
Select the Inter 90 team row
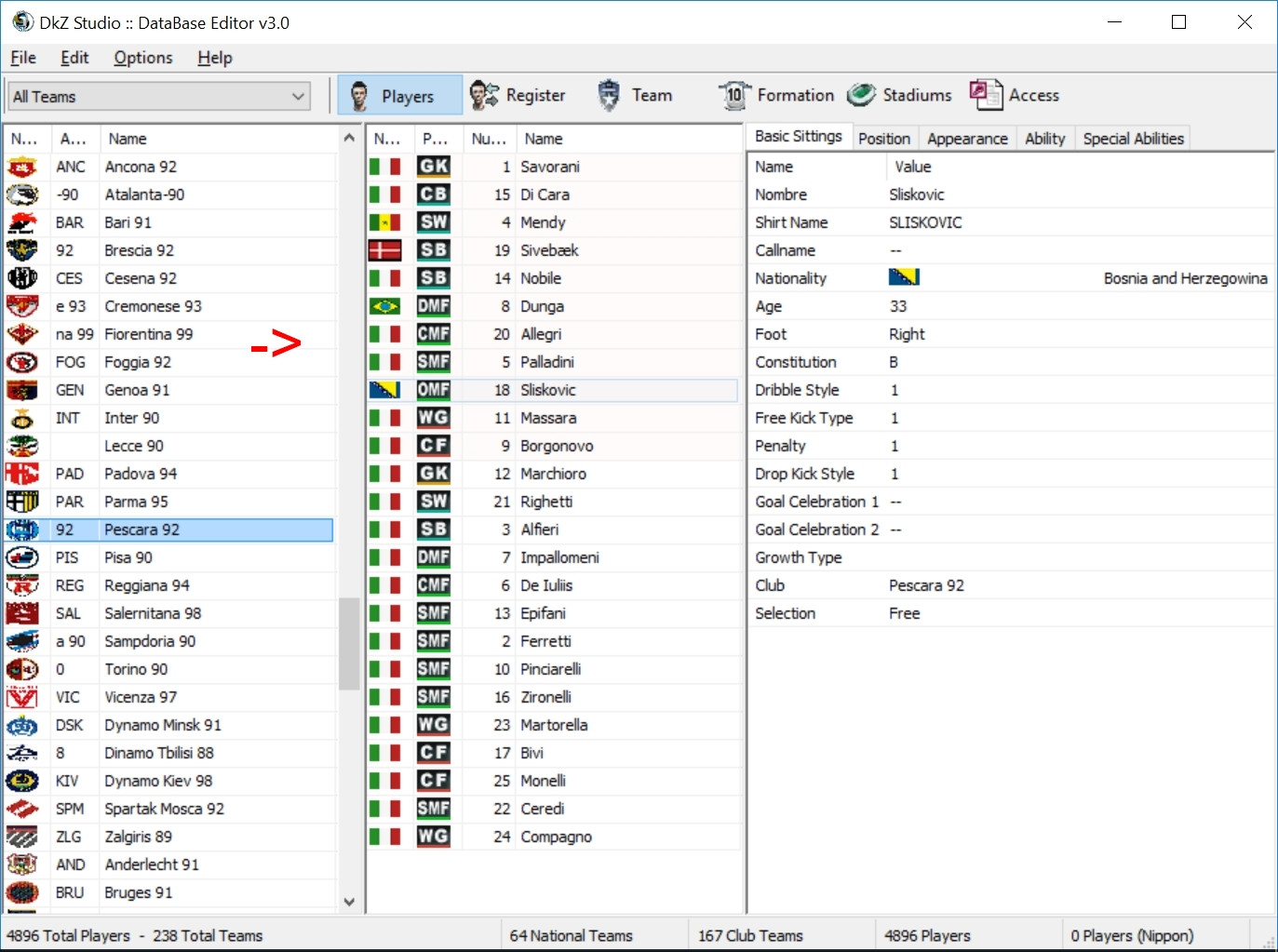point(169,418)
